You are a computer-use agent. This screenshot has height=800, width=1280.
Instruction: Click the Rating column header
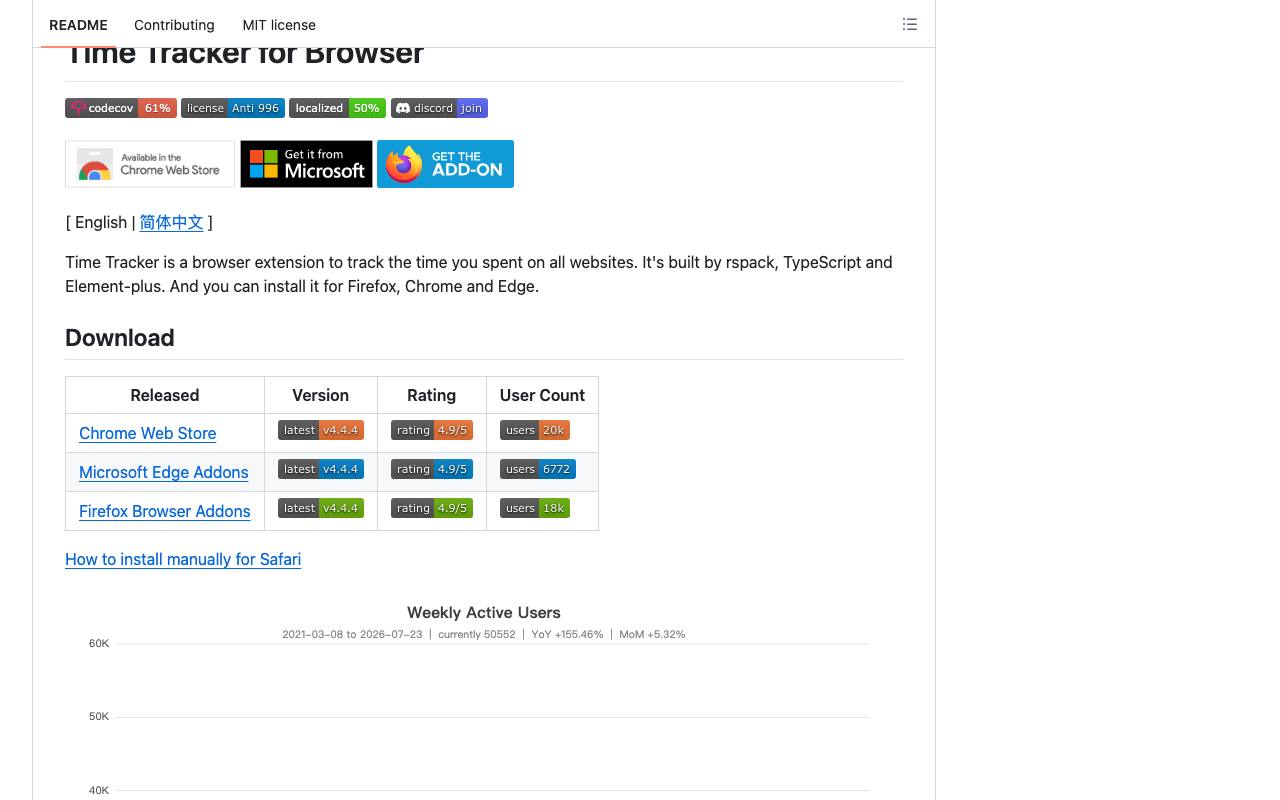click(x=432, y=395)
